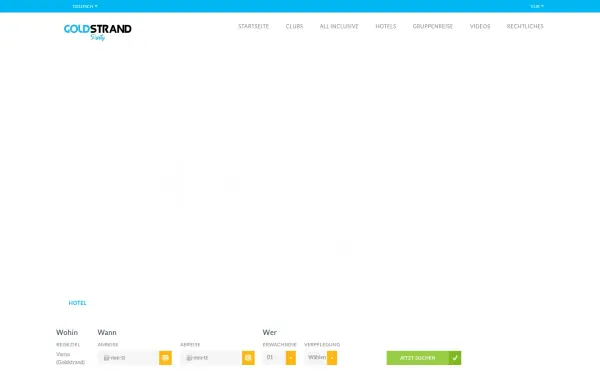Image resolution: width=600 pixels, height=375 pixels.
Task: Open the Erwachsene number dropdown
Action: coord(279,358)
